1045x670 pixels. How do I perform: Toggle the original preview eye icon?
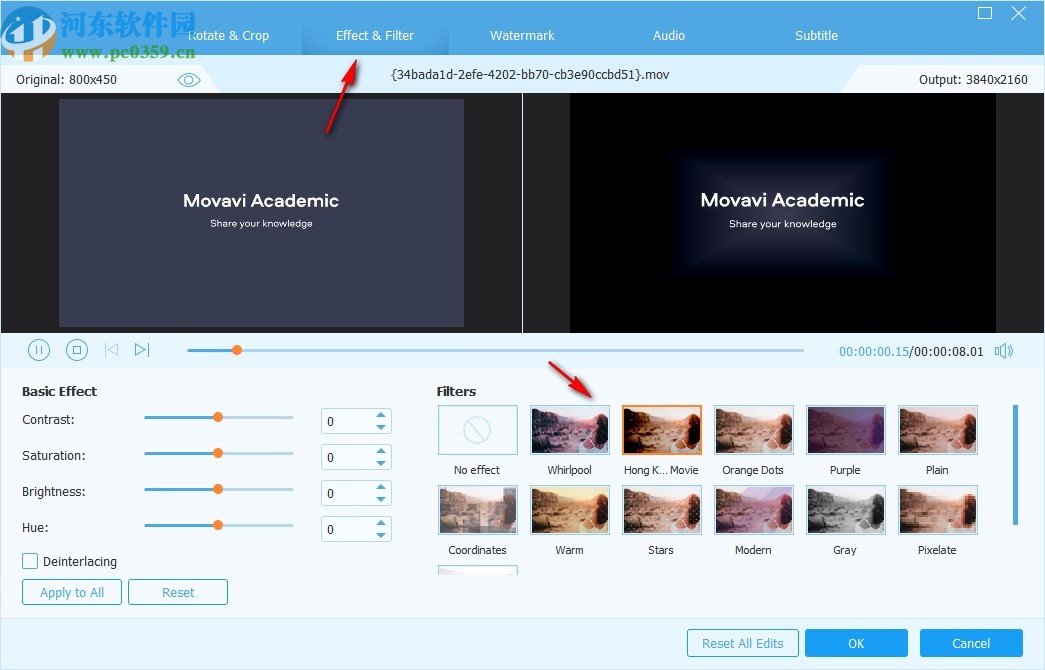pyautogui.click(x=189, y=80)
